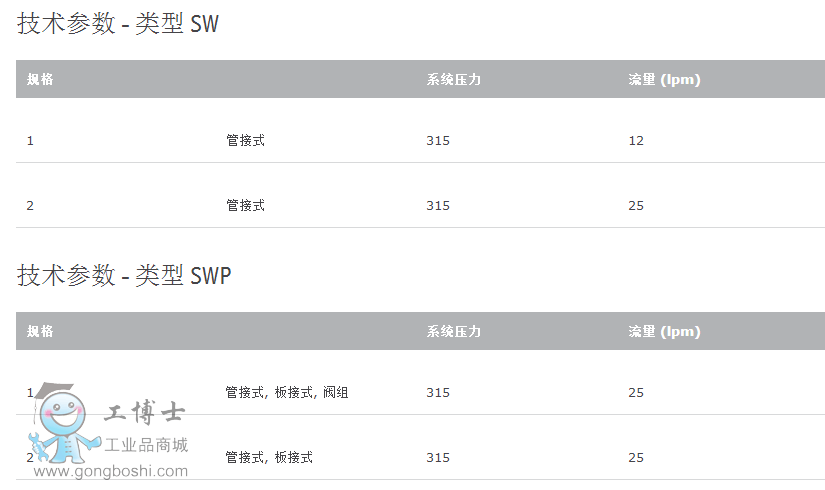Select the 规格 header in SWP table
This screenshot has width=825, height=490.
point(40,331)
